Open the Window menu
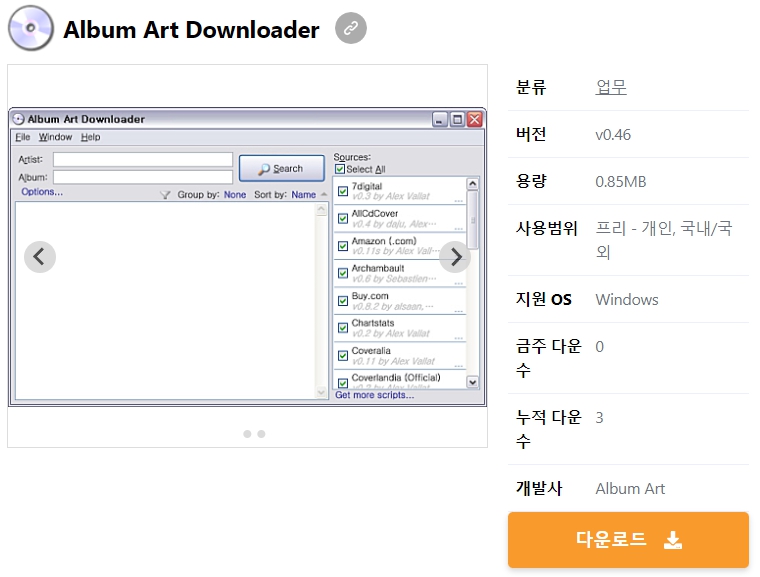Image resolution: width=760 pixels, height=577 pixels. pyautogui.click(x=55, y=137)
